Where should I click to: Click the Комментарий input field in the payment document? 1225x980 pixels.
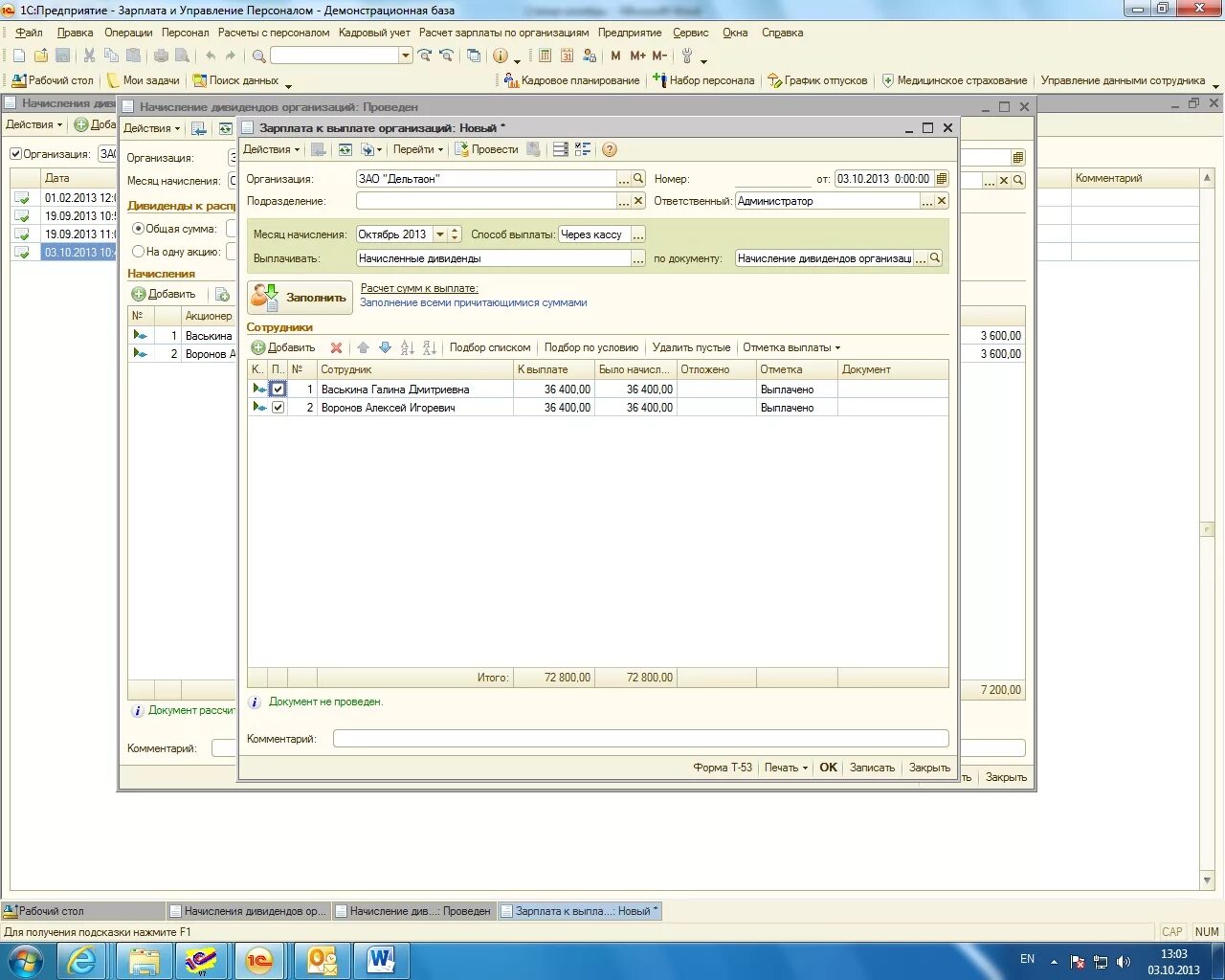point(641,739)
